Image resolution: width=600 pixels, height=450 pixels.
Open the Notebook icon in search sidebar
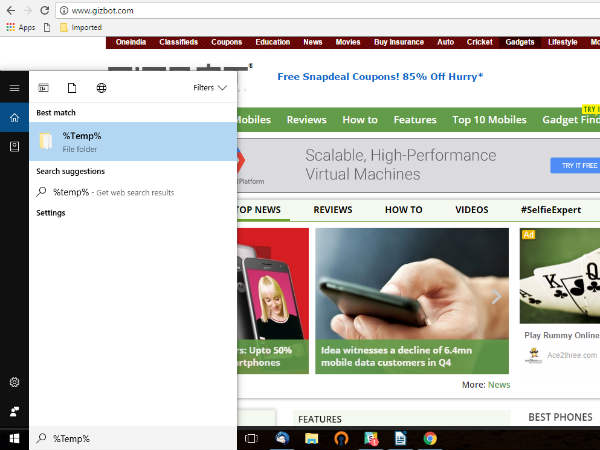[14, 146]
